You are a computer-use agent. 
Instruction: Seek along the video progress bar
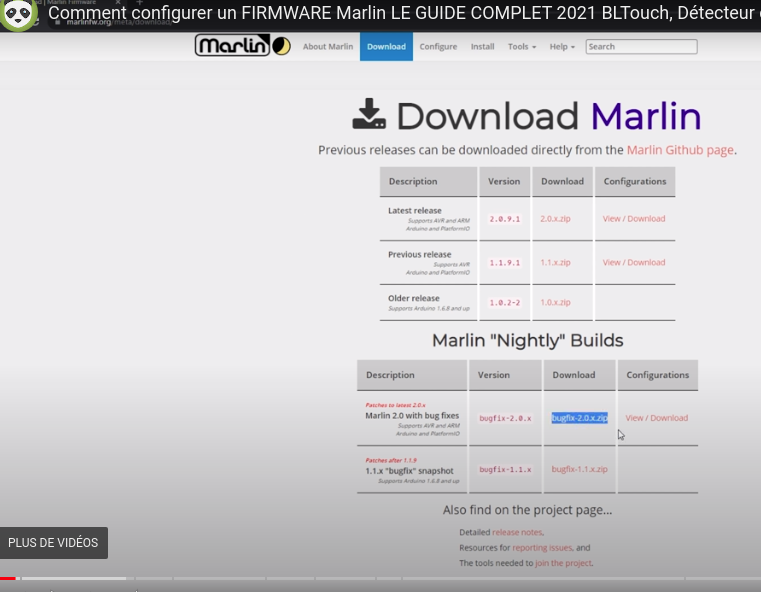[x=380, y=578]
